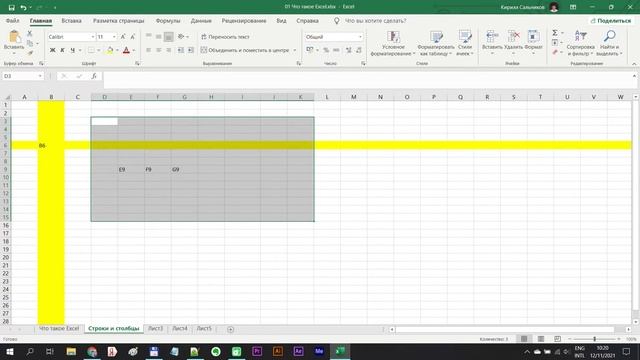
Task: Copy selection using the Copy icon
Action: click(x=30, y=43)
